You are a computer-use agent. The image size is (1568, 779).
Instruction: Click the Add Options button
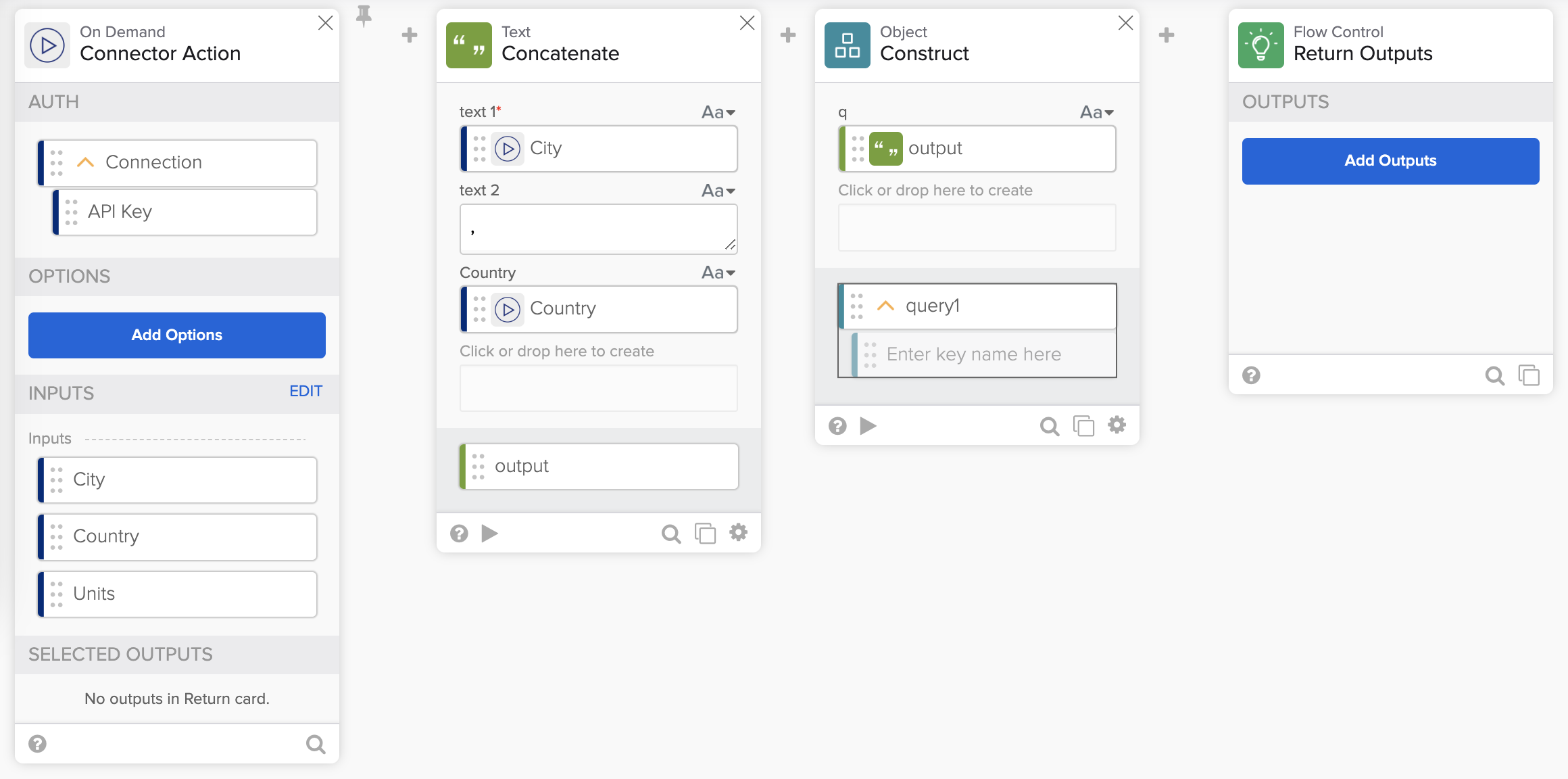click(x=177, y=335)
